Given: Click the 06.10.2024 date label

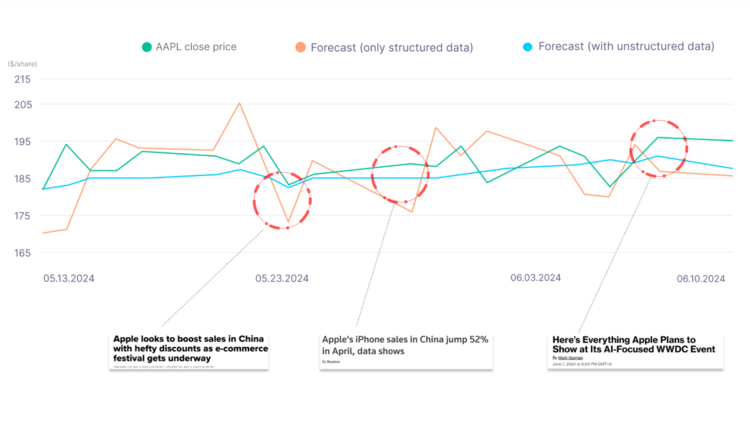Looking at the screenshot, I should [698, 279].
